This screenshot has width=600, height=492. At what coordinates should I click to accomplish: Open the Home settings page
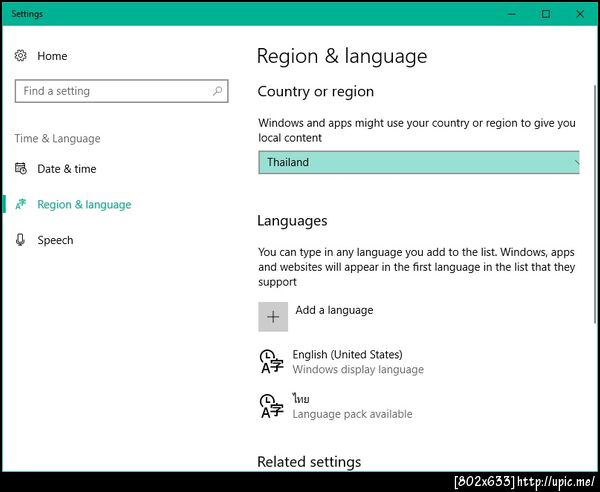(52, 56)
